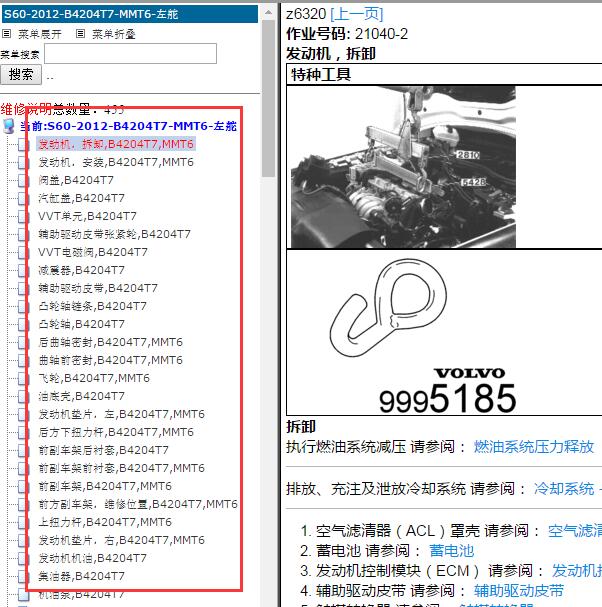602x607 pixels.
Task: Open 发动机,安装,B4204T7,MMT6 tree item
Action: (116, 162)
